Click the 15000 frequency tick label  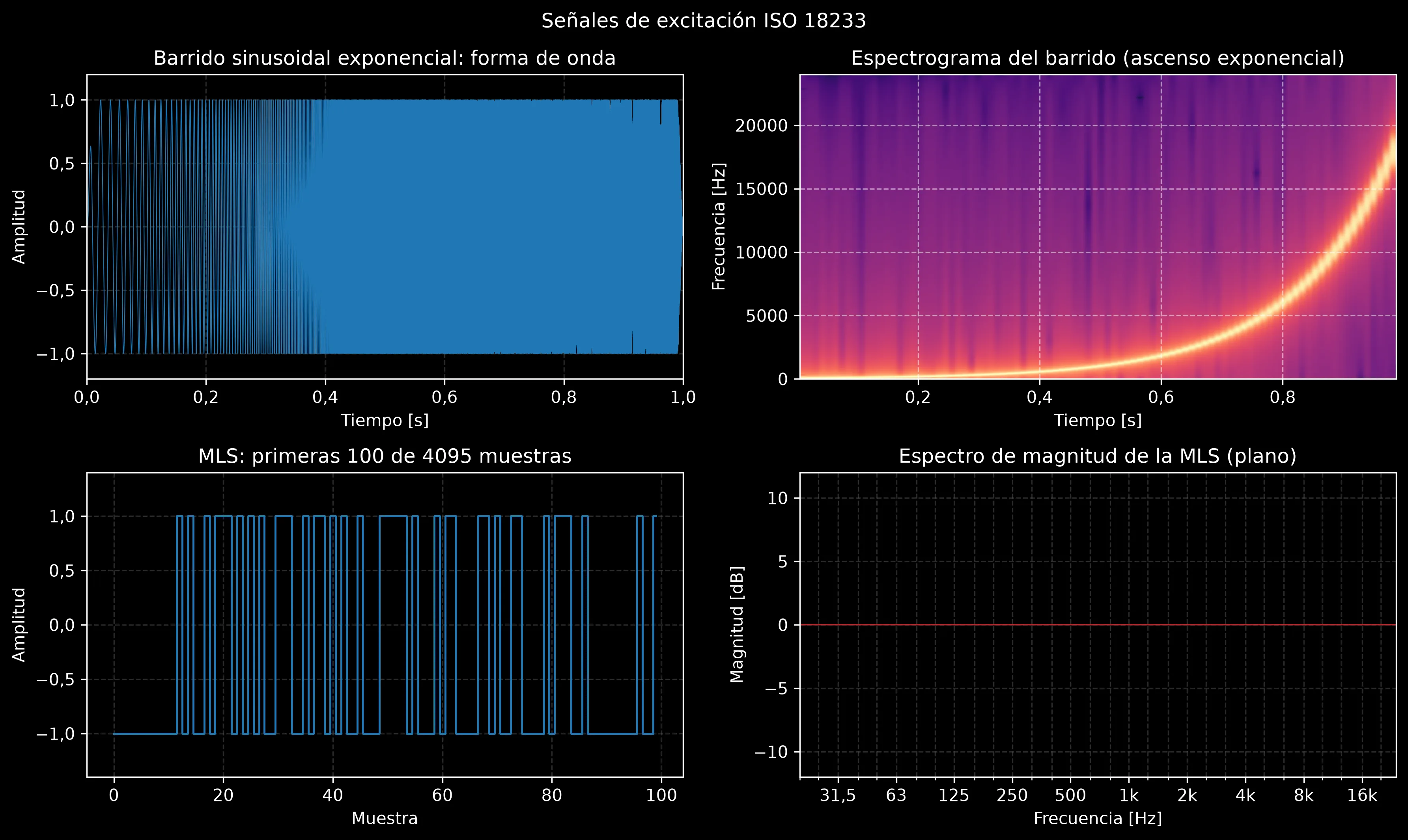[762, 189]
